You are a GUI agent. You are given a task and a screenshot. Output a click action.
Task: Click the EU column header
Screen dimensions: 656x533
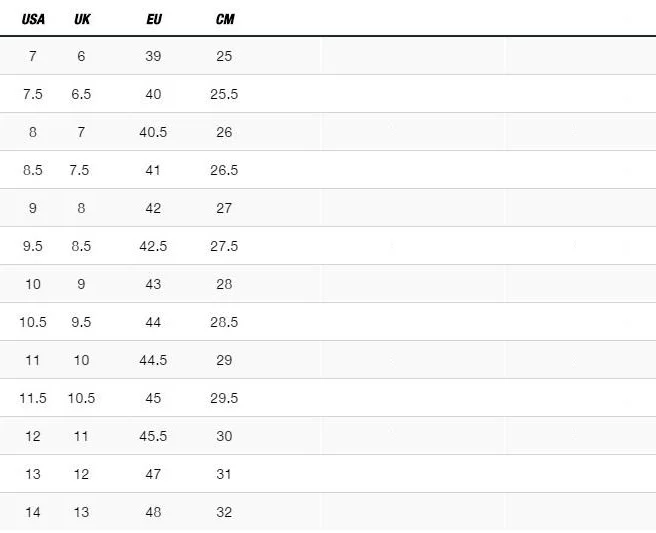[x=154, y=19]
